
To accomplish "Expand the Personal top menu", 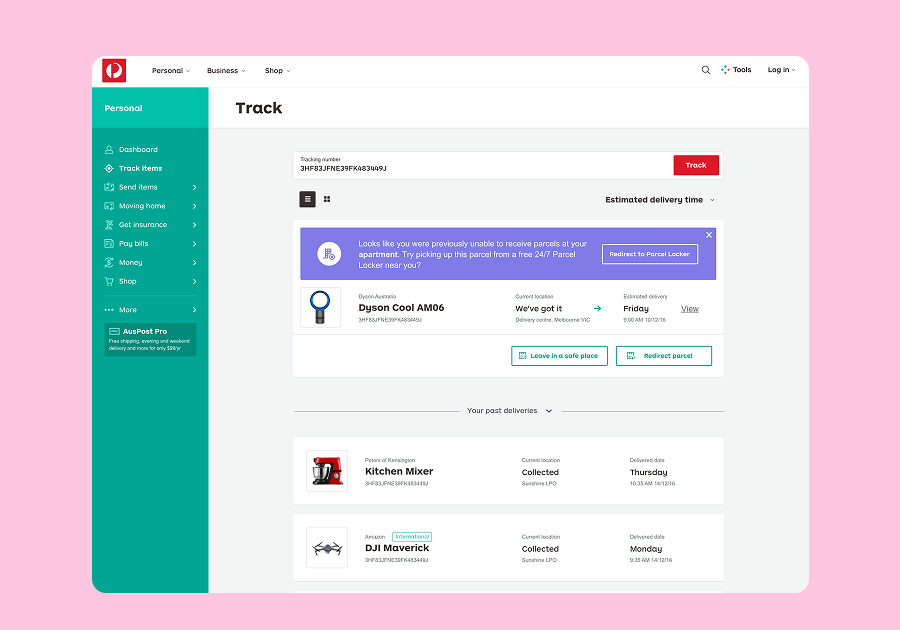I will (x=170, y=71).
